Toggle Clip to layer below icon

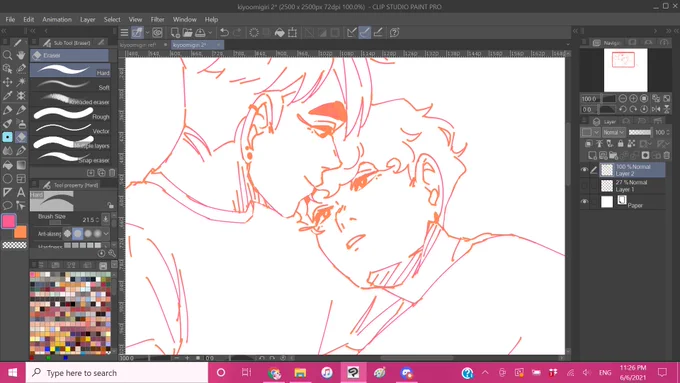coord(588,144)
